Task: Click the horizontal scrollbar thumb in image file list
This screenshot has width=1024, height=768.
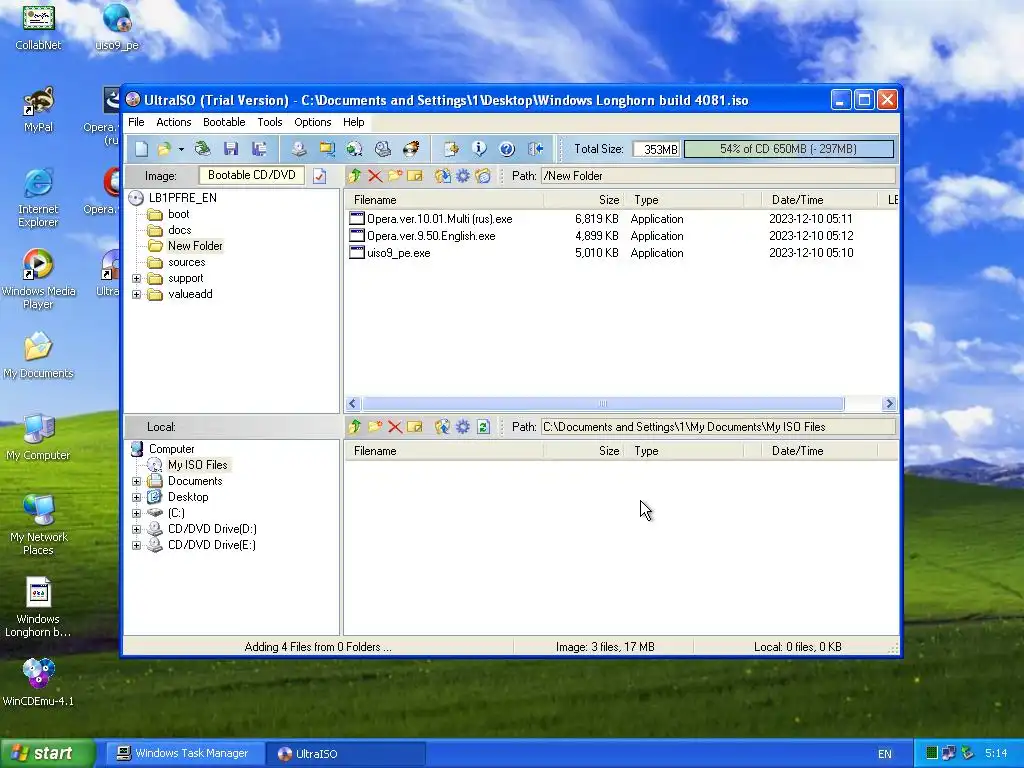Action: tap(603, 404)
